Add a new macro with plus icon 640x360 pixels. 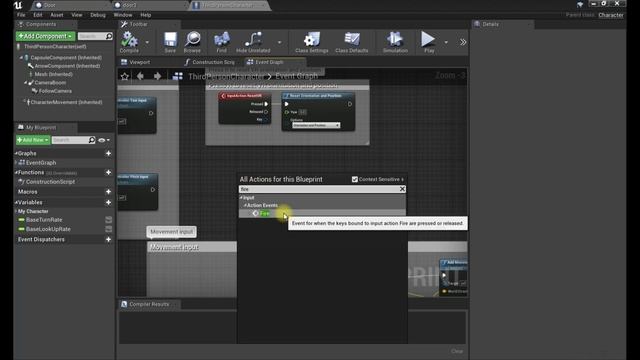pyautogui.click(x=108, y=191)
